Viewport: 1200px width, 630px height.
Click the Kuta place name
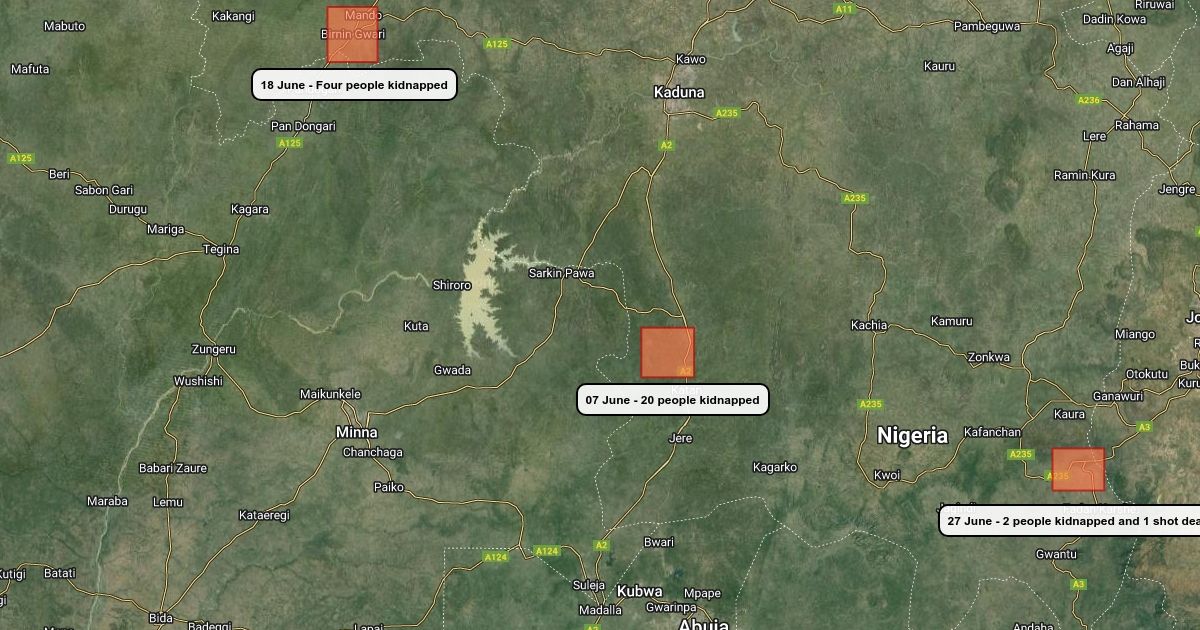416,326
